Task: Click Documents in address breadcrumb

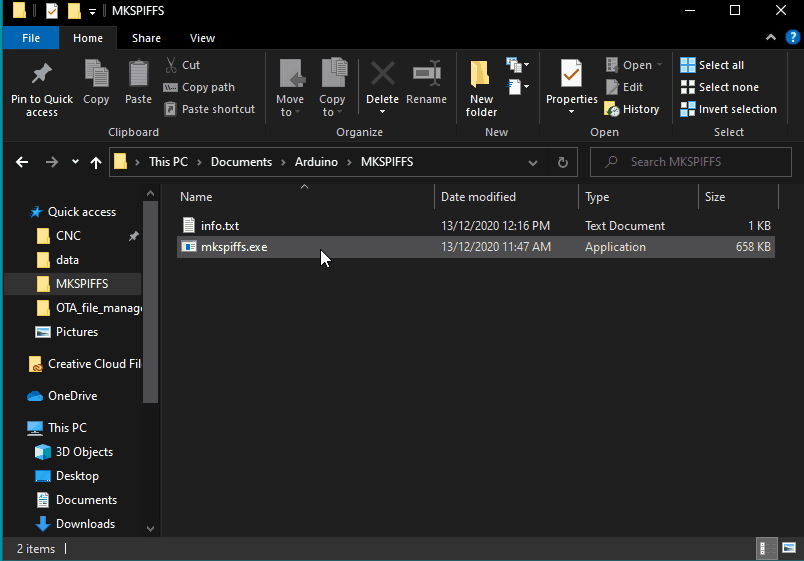Action: pos(242,162)
